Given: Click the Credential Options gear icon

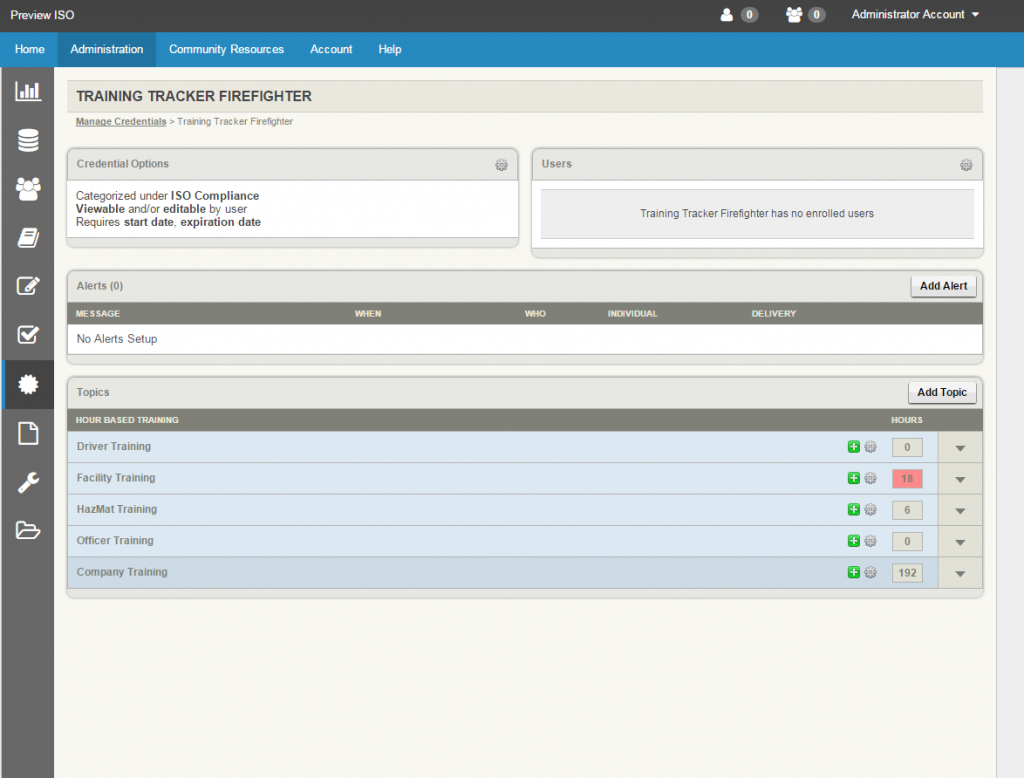Looking at the screenshot, I should [501, 165].
